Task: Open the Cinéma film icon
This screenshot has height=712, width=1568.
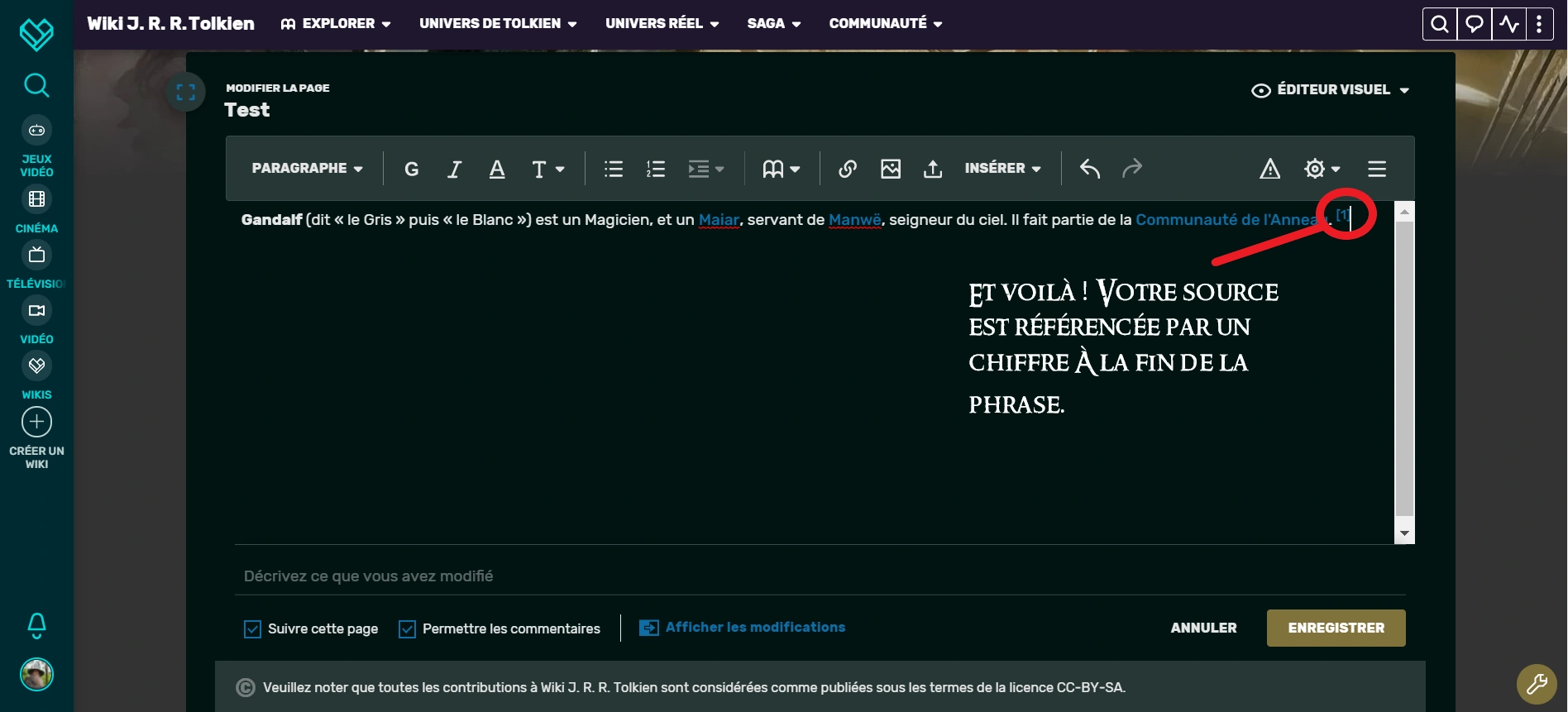Action: (36, 199)
